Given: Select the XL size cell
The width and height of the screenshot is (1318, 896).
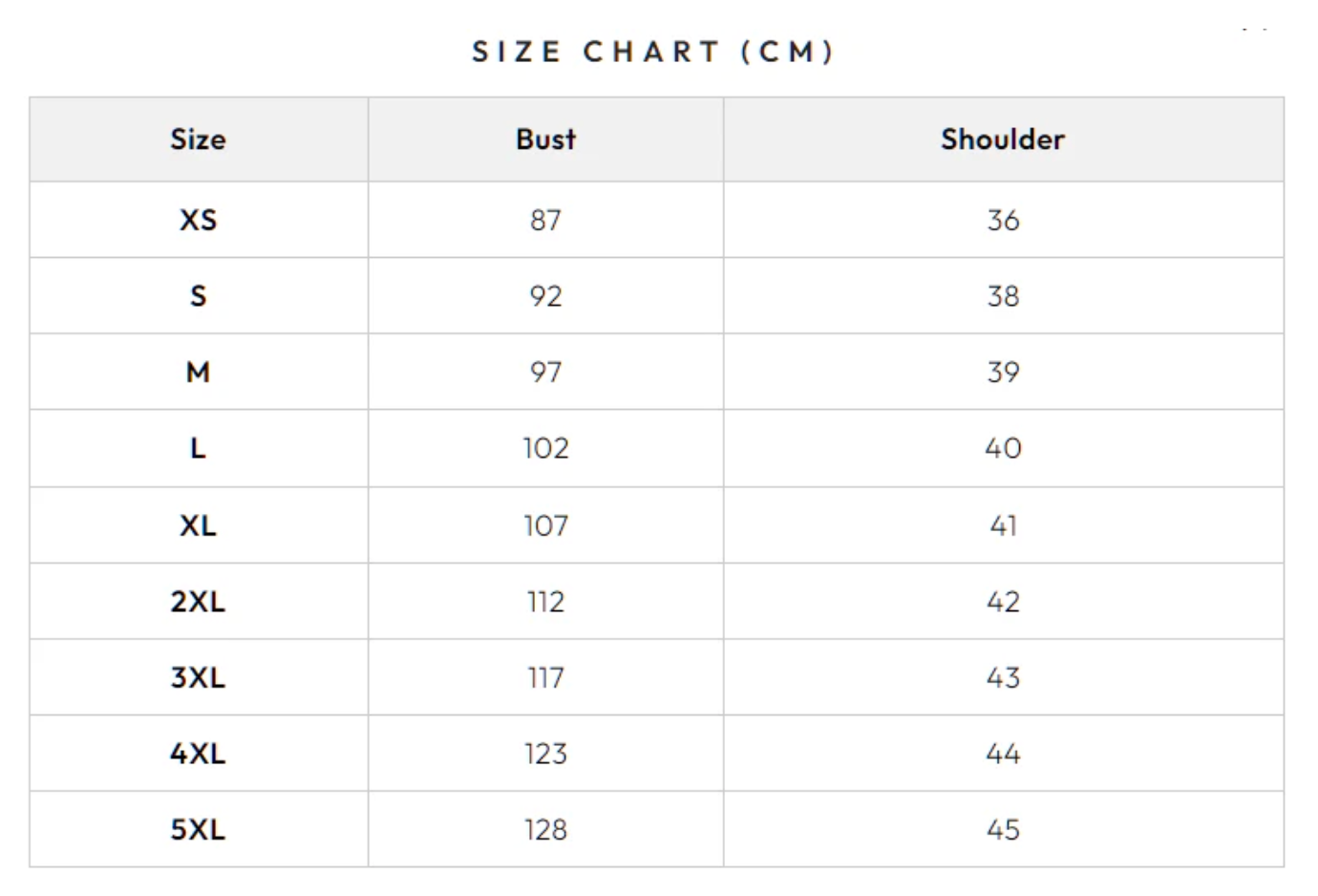Looking at the screenshot, I should point(198,525).
